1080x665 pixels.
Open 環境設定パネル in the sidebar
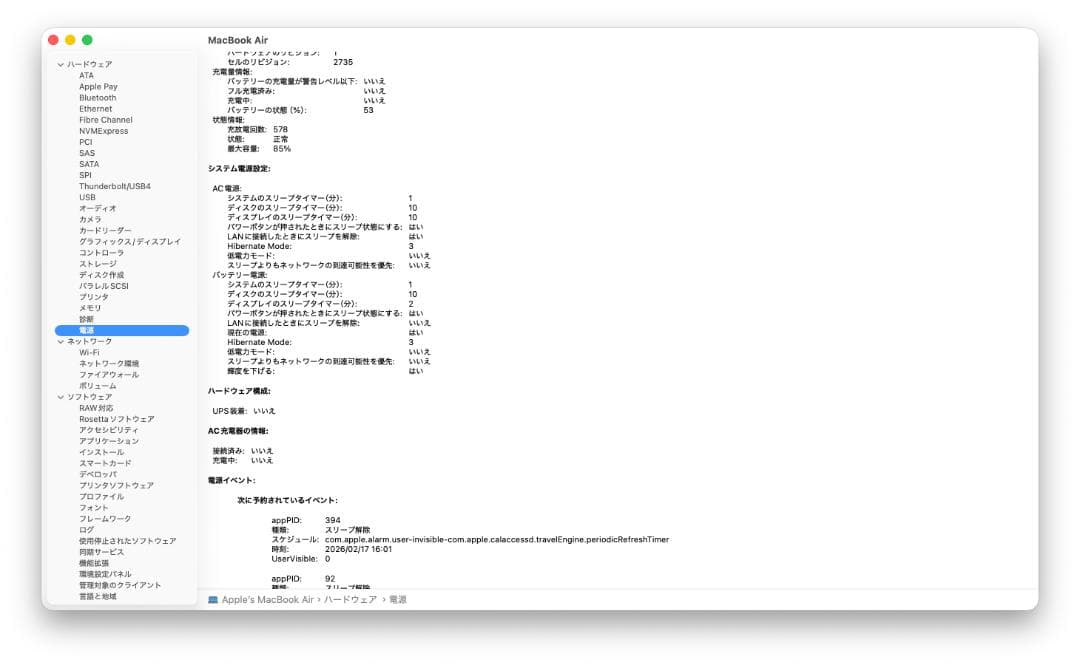105,574
